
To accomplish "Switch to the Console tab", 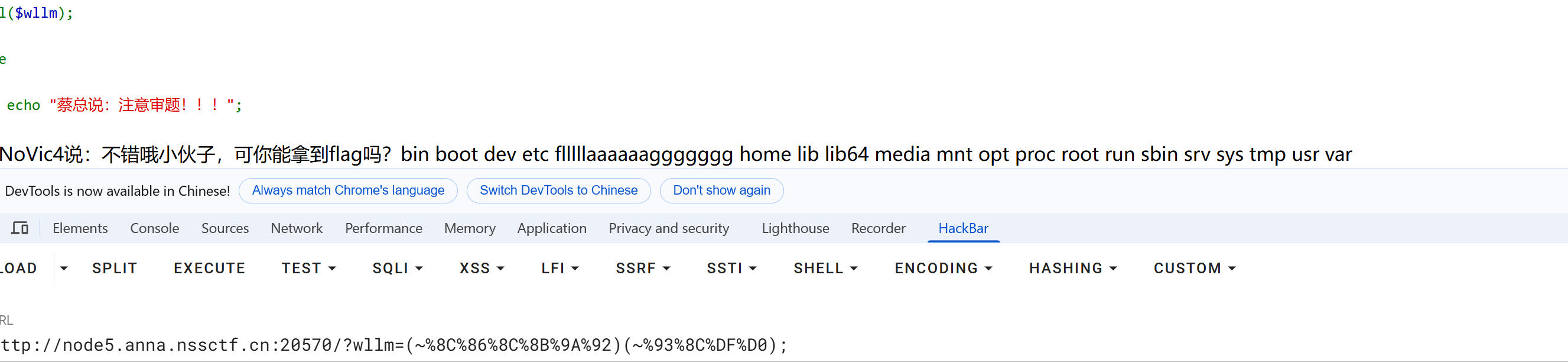I will tap(155, 228).
